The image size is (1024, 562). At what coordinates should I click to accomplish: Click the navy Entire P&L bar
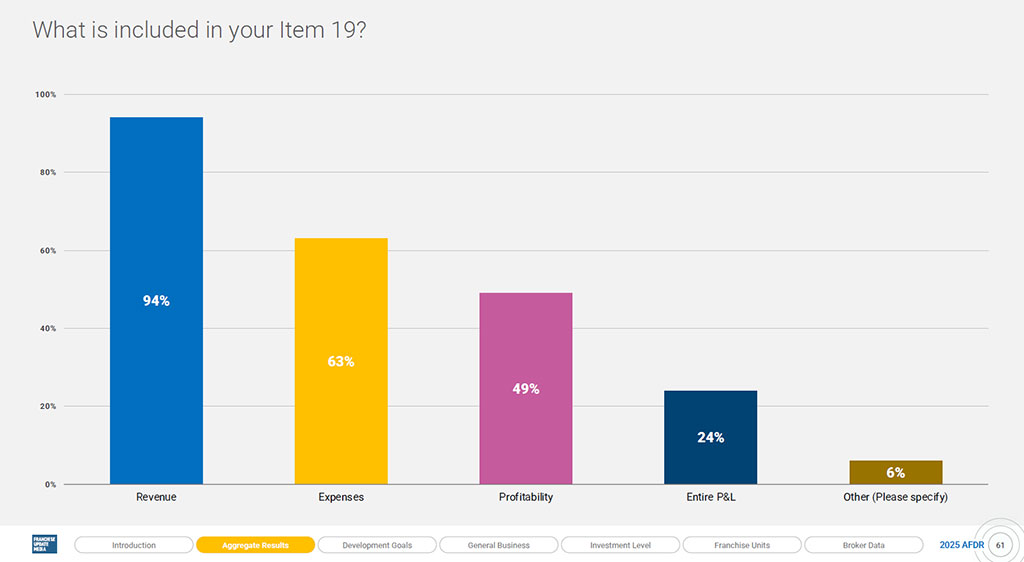tap(711, 437)
